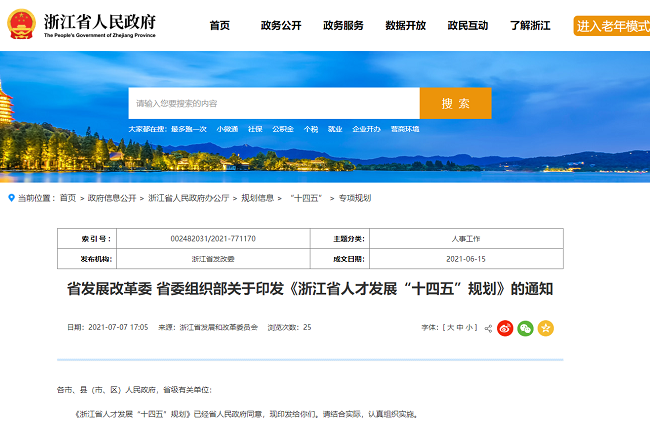Viewport: 650px width, 432px height.
Task: Click the search input field
Action: (273, 103)
